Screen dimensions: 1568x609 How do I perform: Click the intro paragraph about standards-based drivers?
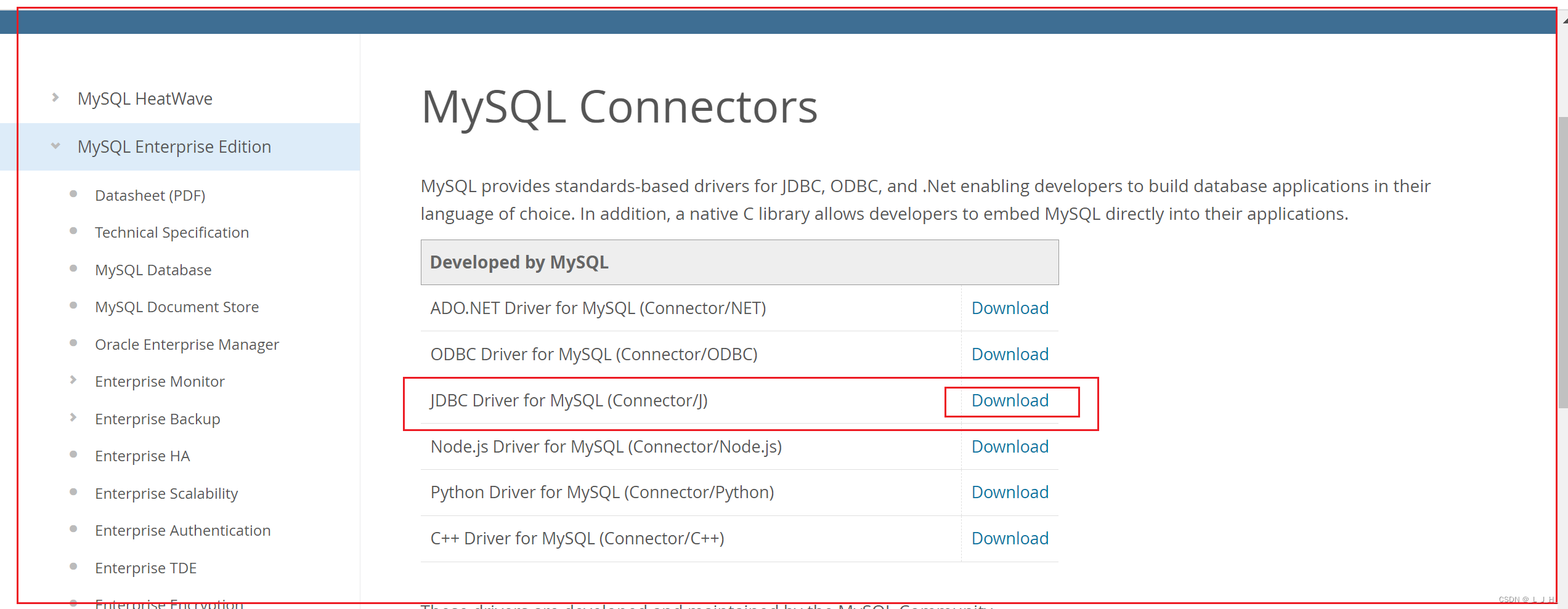(925, 200)
